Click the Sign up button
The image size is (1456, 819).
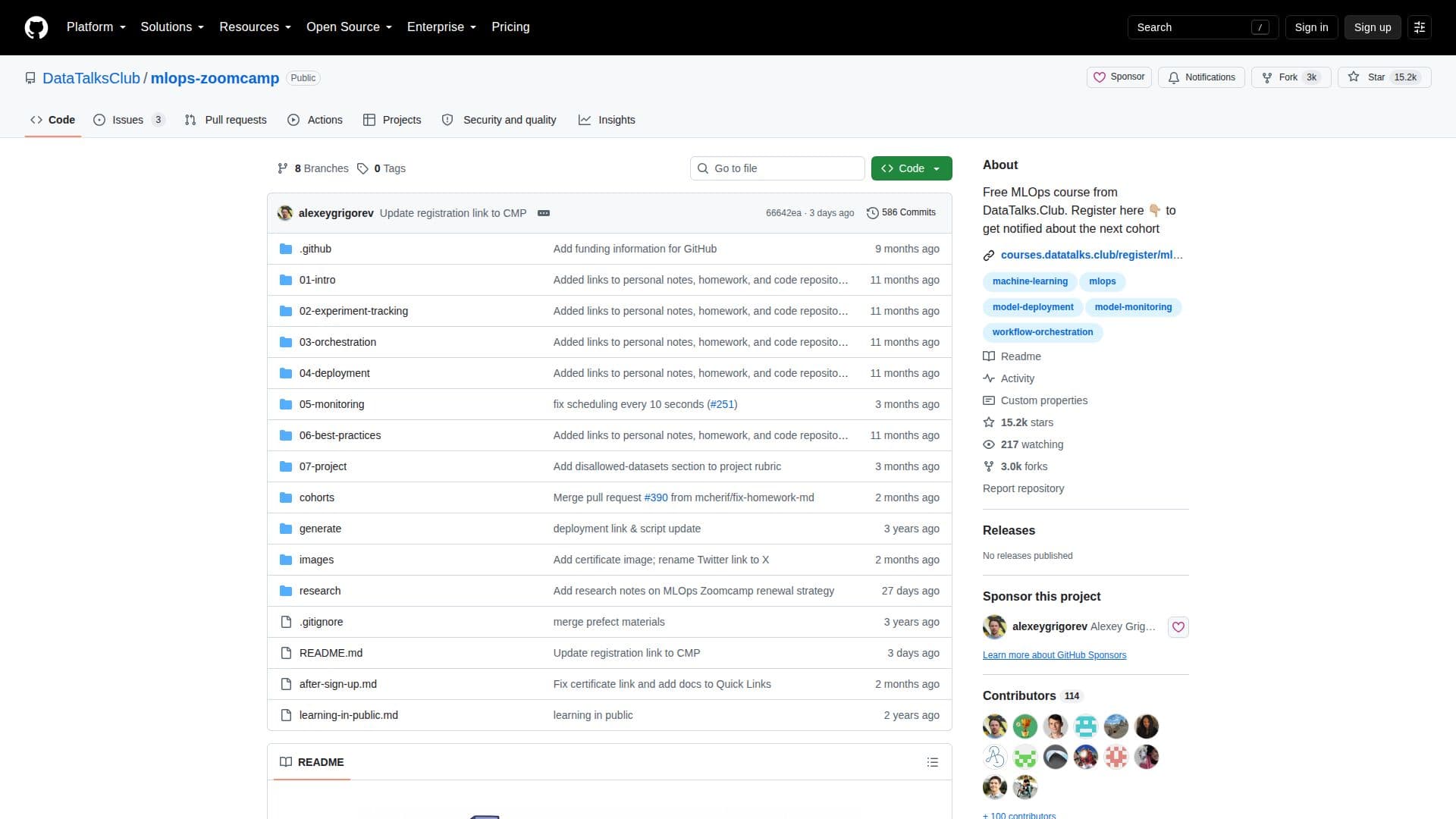click(x=1373, y=27)
